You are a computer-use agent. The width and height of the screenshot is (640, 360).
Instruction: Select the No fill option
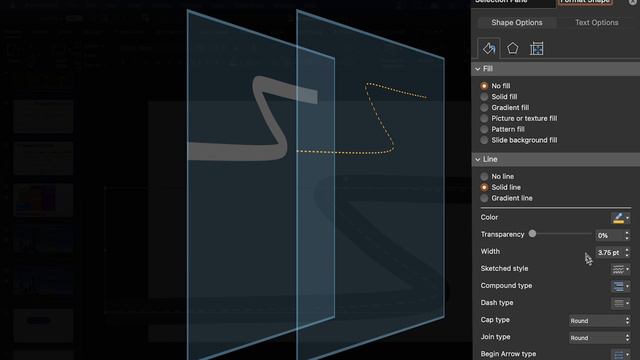coord(484,86)
